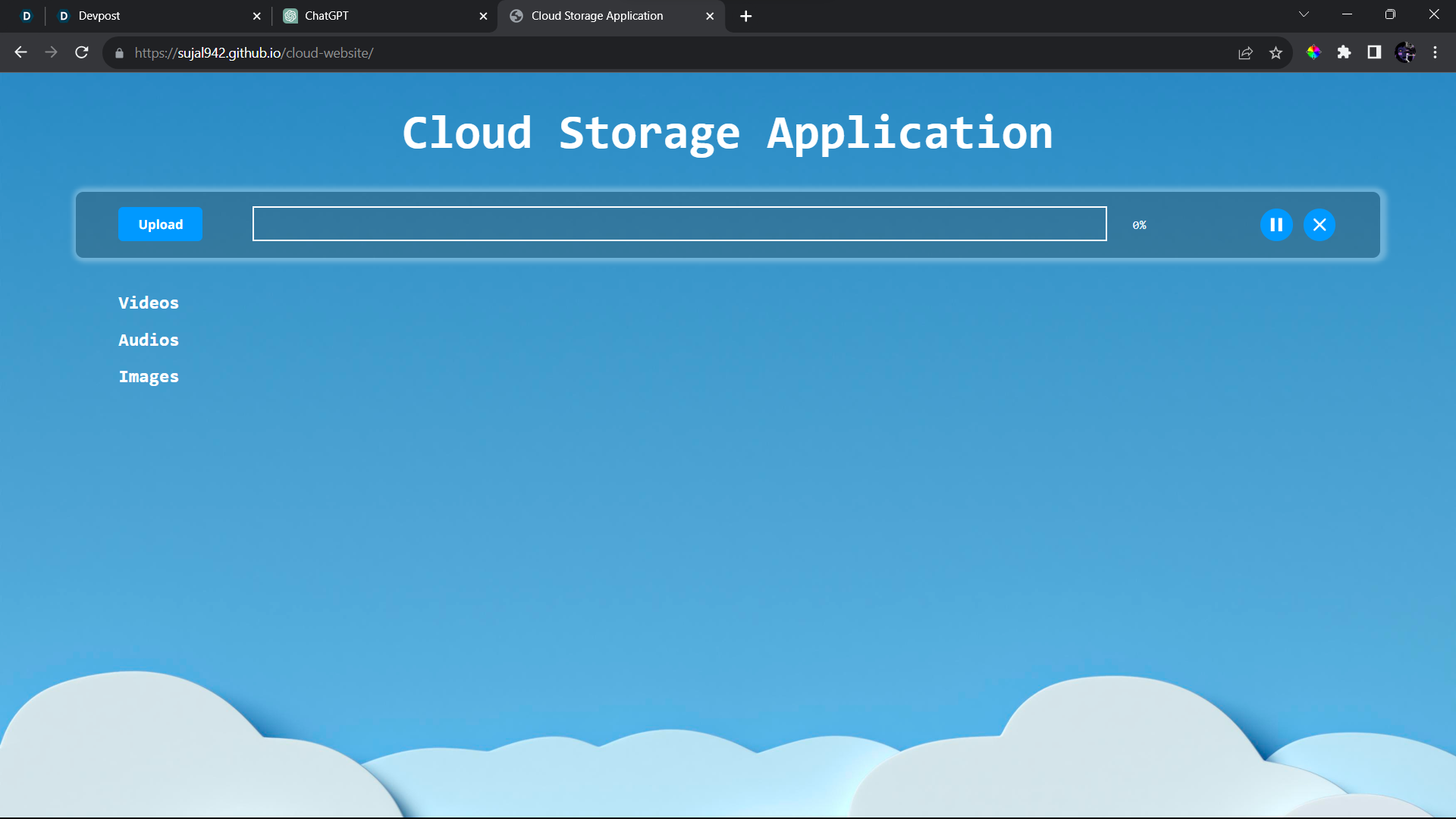Go back to previous page

click(21, 52)
